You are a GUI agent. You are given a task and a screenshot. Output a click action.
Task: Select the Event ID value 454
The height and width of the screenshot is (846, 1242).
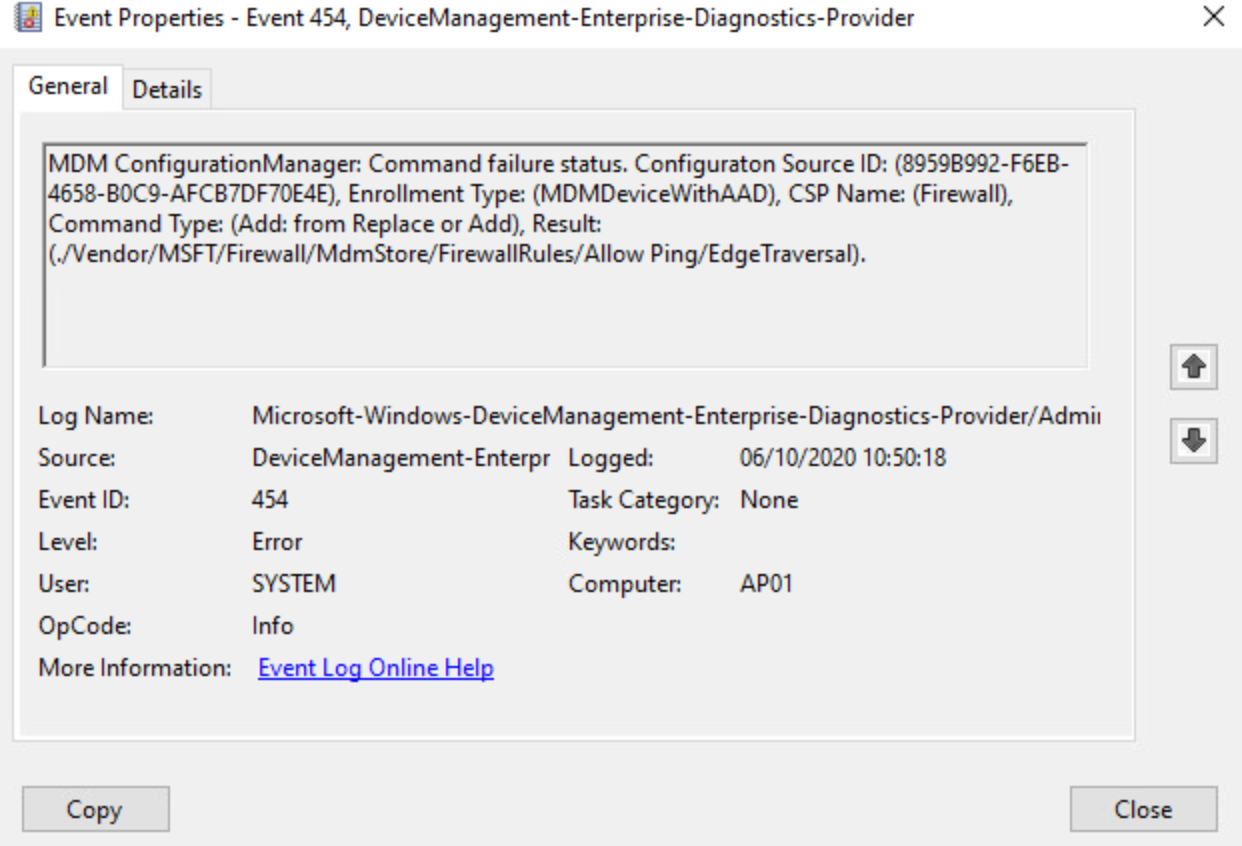tap(271, 500)
